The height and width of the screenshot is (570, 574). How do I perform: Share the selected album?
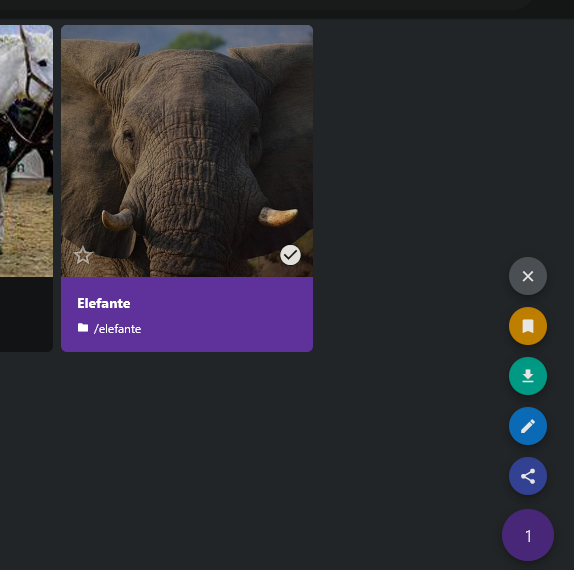point(528,476)
